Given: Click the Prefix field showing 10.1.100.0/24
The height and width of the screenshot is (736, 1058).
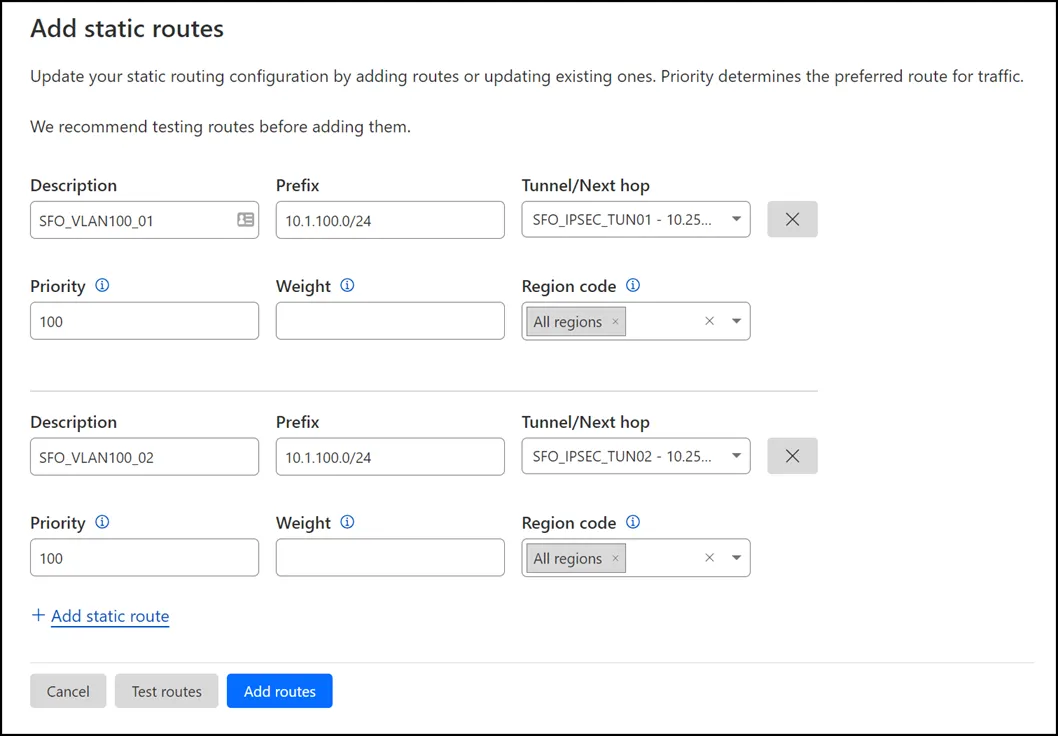Looking at the screenshot, I should click(390, 219).
